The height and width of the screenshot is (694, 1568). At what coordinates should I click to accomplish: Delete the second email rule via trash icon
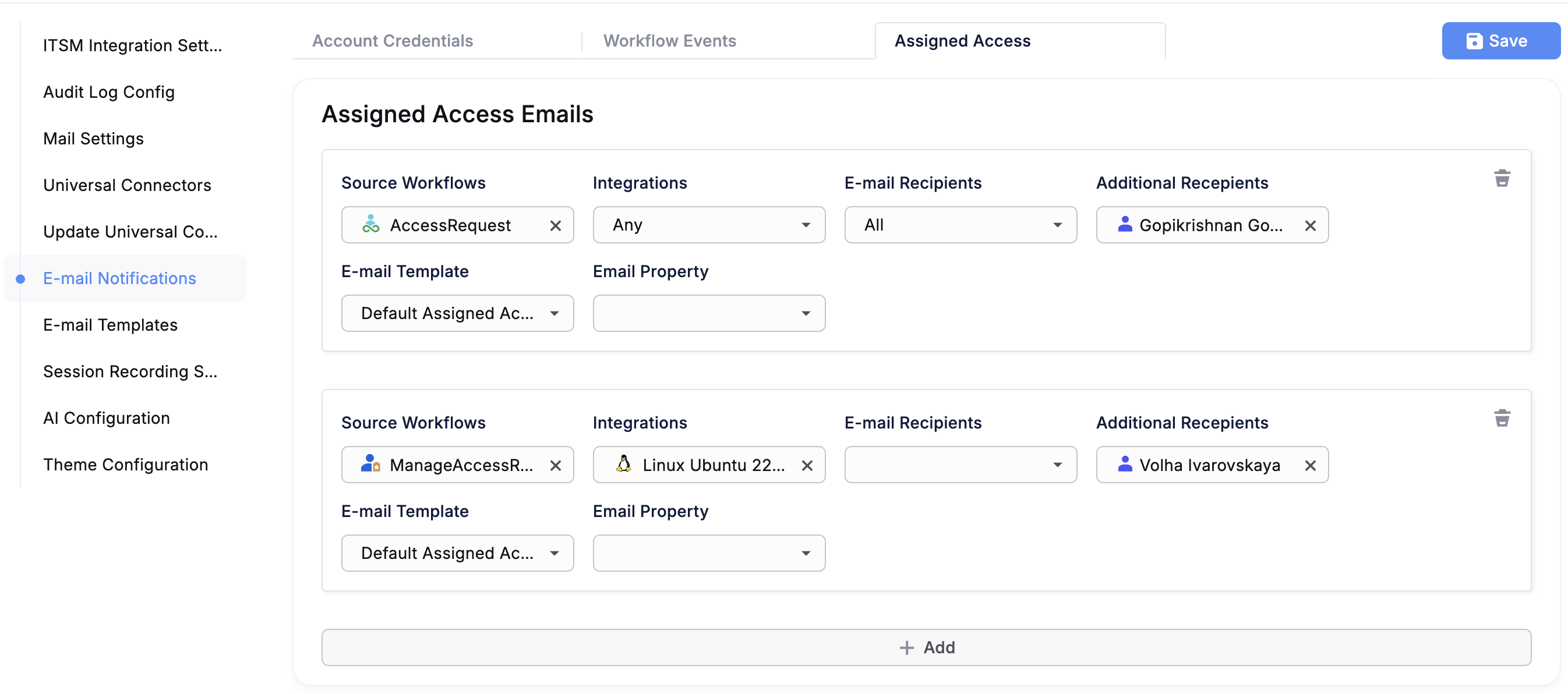click(1502, 418)
